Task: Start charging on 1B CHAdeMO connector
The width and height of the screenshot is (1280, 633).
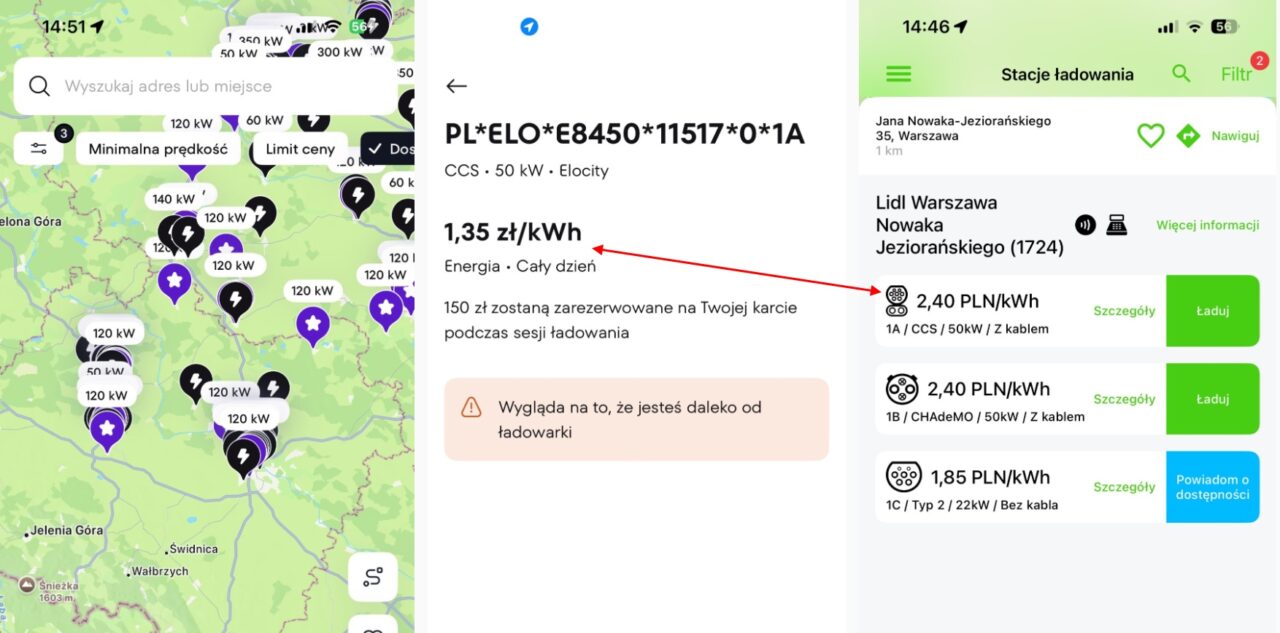Action: pyautogui.click(x=1213, y=399)
